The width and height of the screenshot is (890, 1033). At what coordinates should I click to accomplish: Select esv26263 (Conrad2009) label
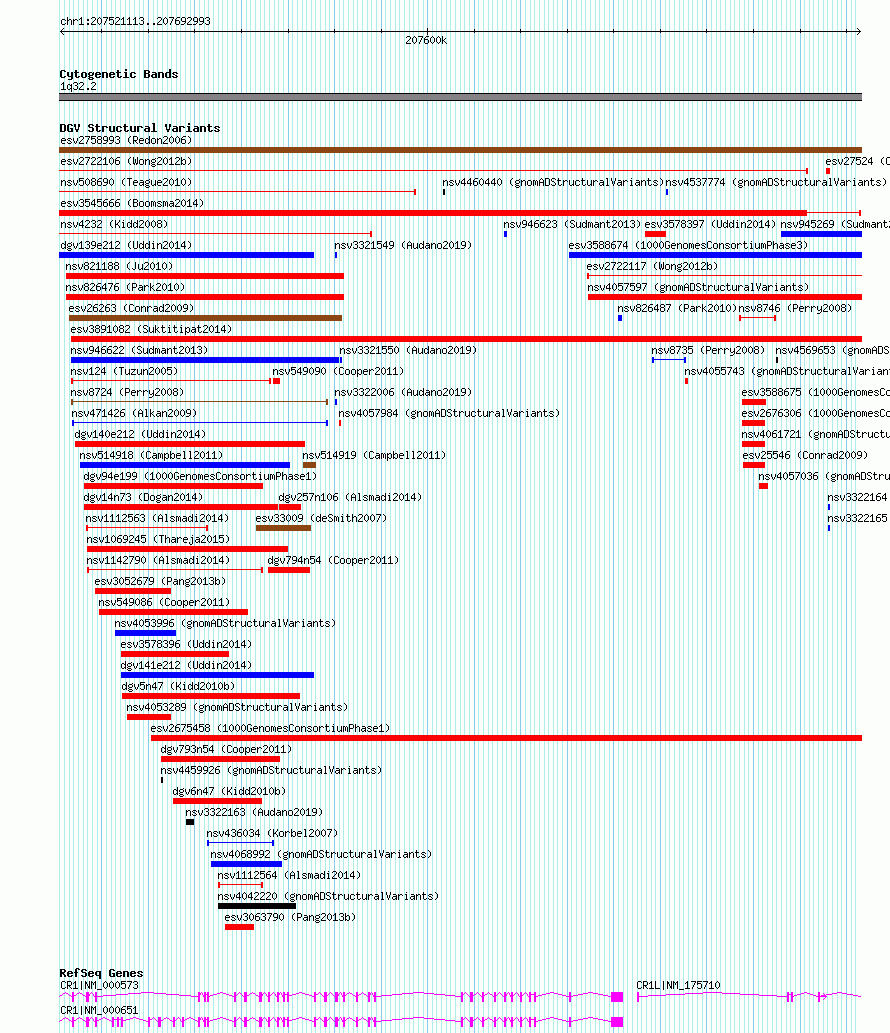click(131, 309)
